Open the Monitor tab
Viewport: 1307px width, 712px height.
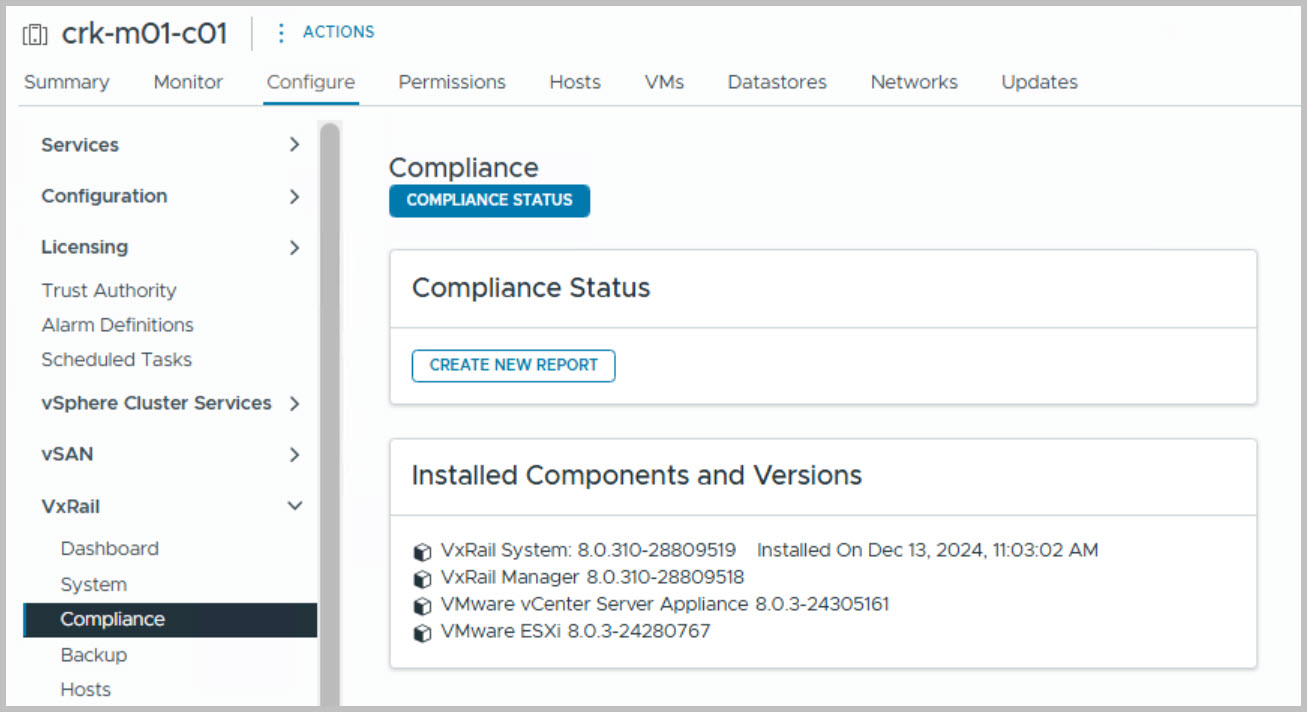[x=188, y=82]
